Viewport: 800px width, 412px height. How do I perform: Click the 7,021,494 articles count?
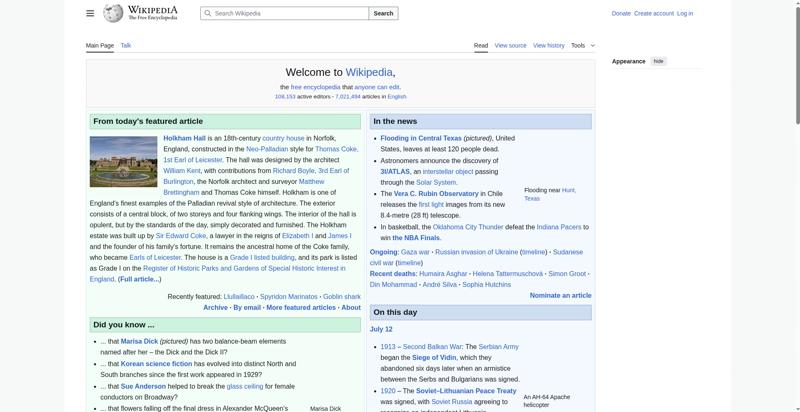coord(347,96)
